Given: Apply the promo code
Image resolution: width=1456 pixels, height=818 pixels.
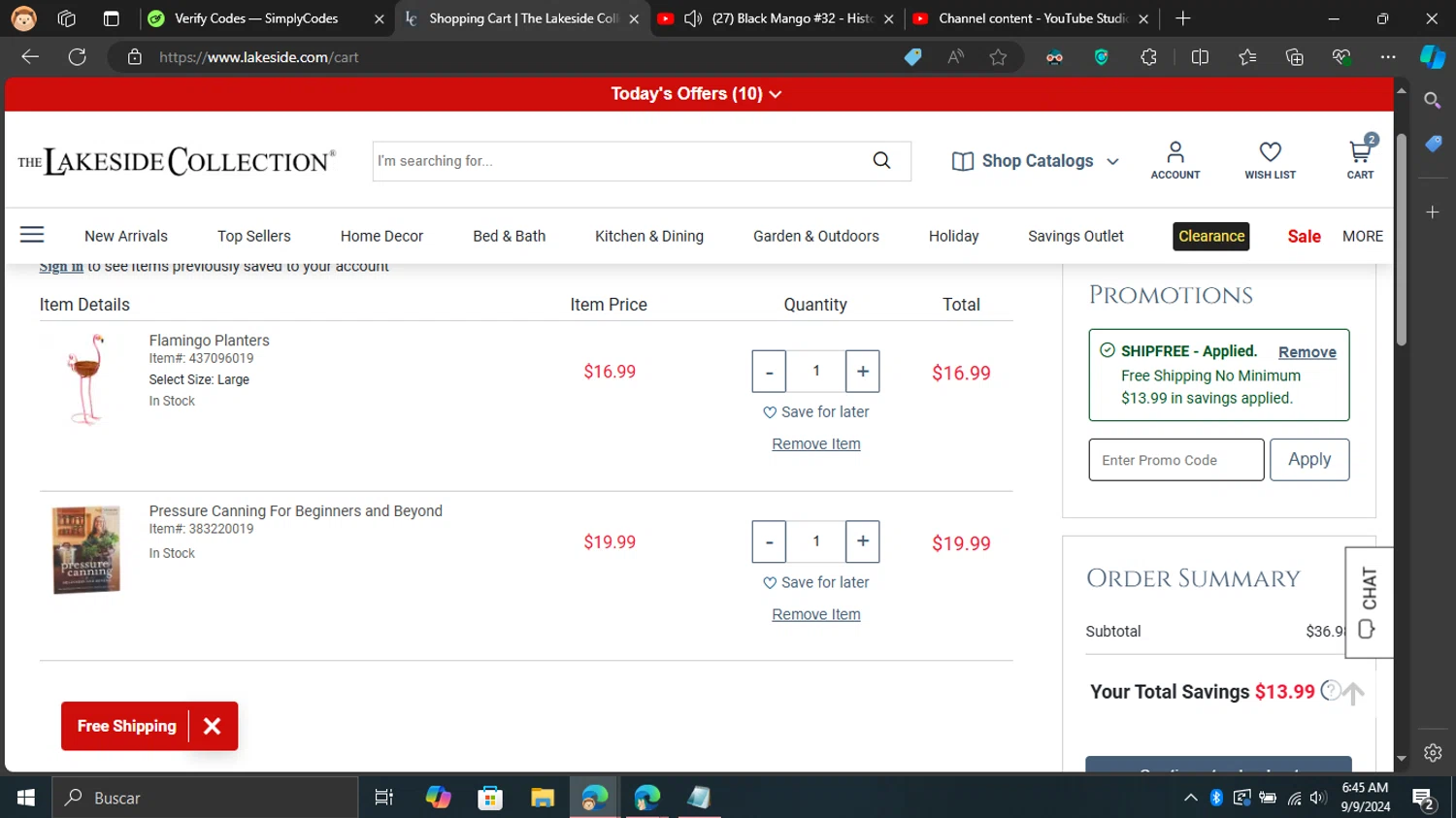Looking at the screenshot, I should click(1309, 459).
